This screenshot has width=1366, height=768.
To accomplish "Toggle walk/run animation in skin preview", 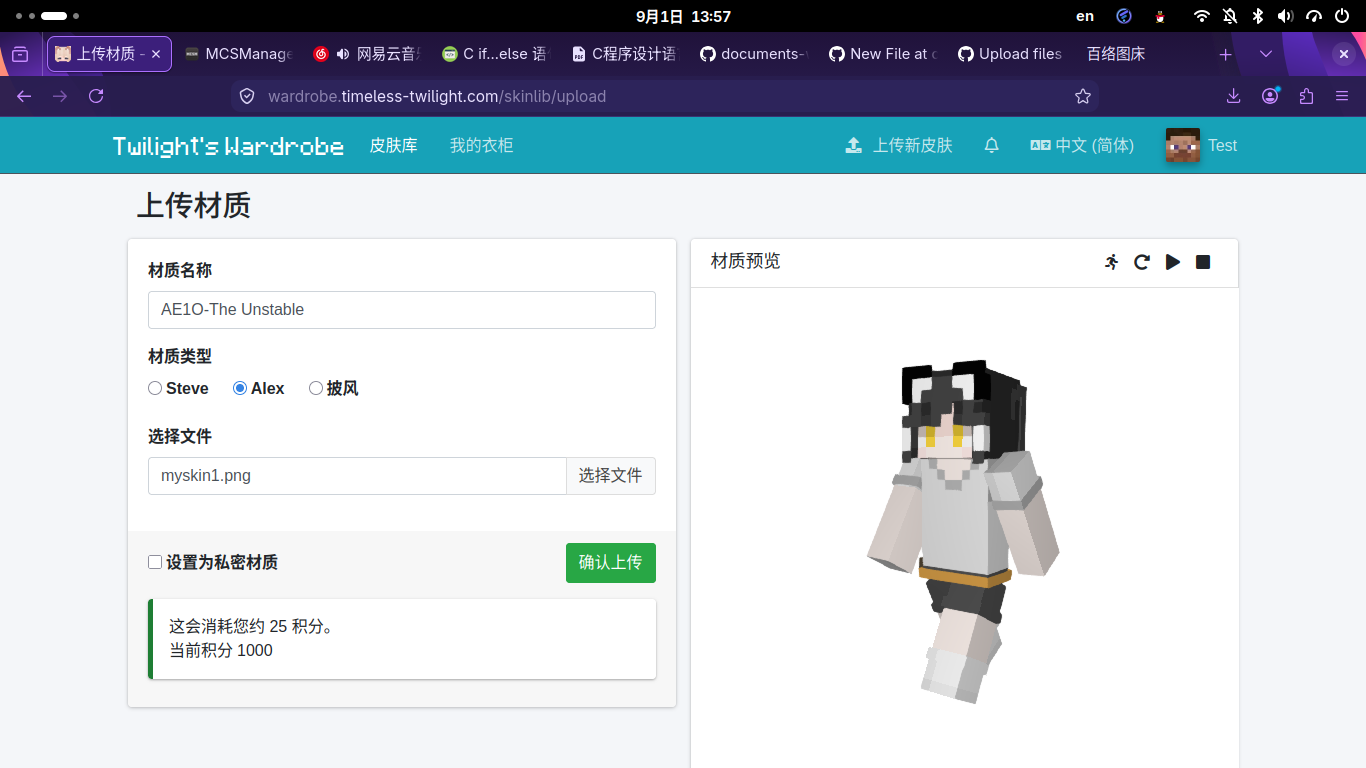I will coord(1112,262).
